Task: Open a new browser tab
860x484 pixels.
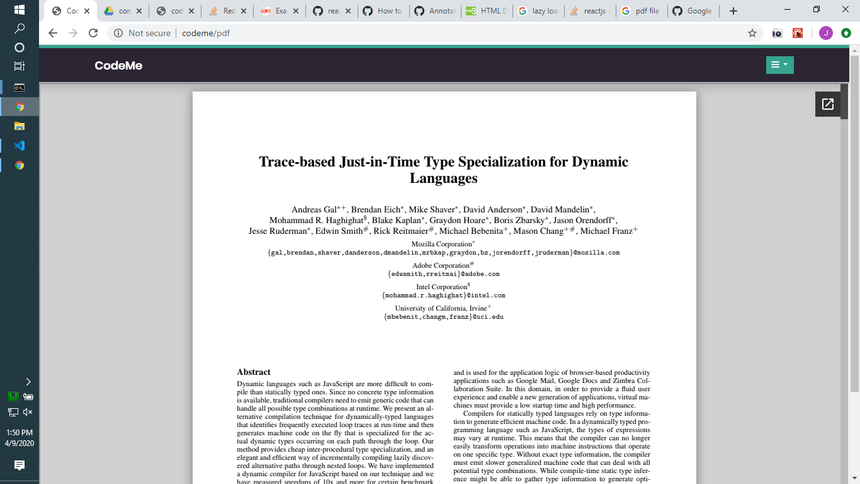Action: pos(733,11)
